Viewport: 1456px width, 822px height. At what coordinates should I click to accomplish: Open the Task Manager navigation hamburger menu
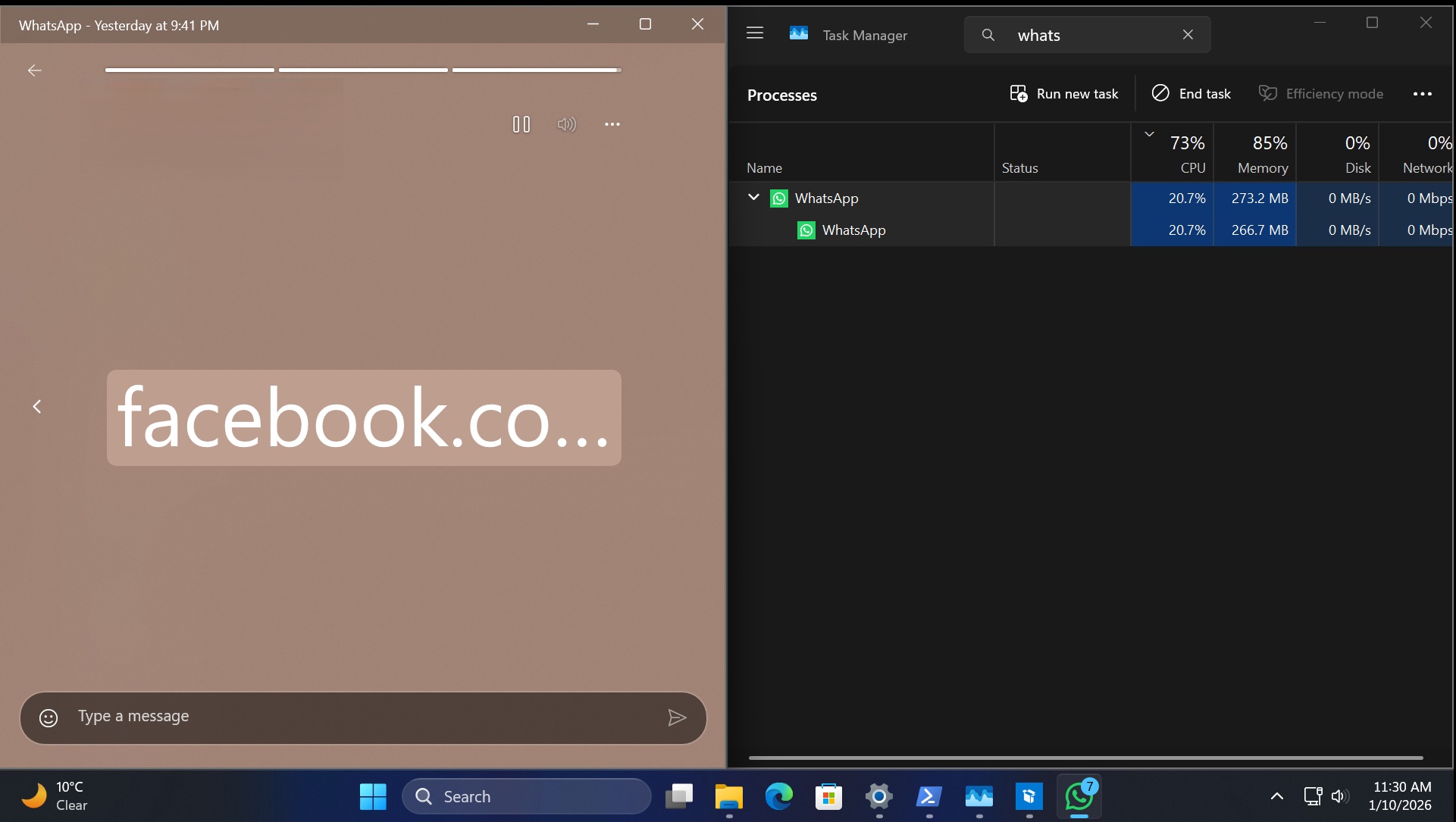click(x=755, y=33)
